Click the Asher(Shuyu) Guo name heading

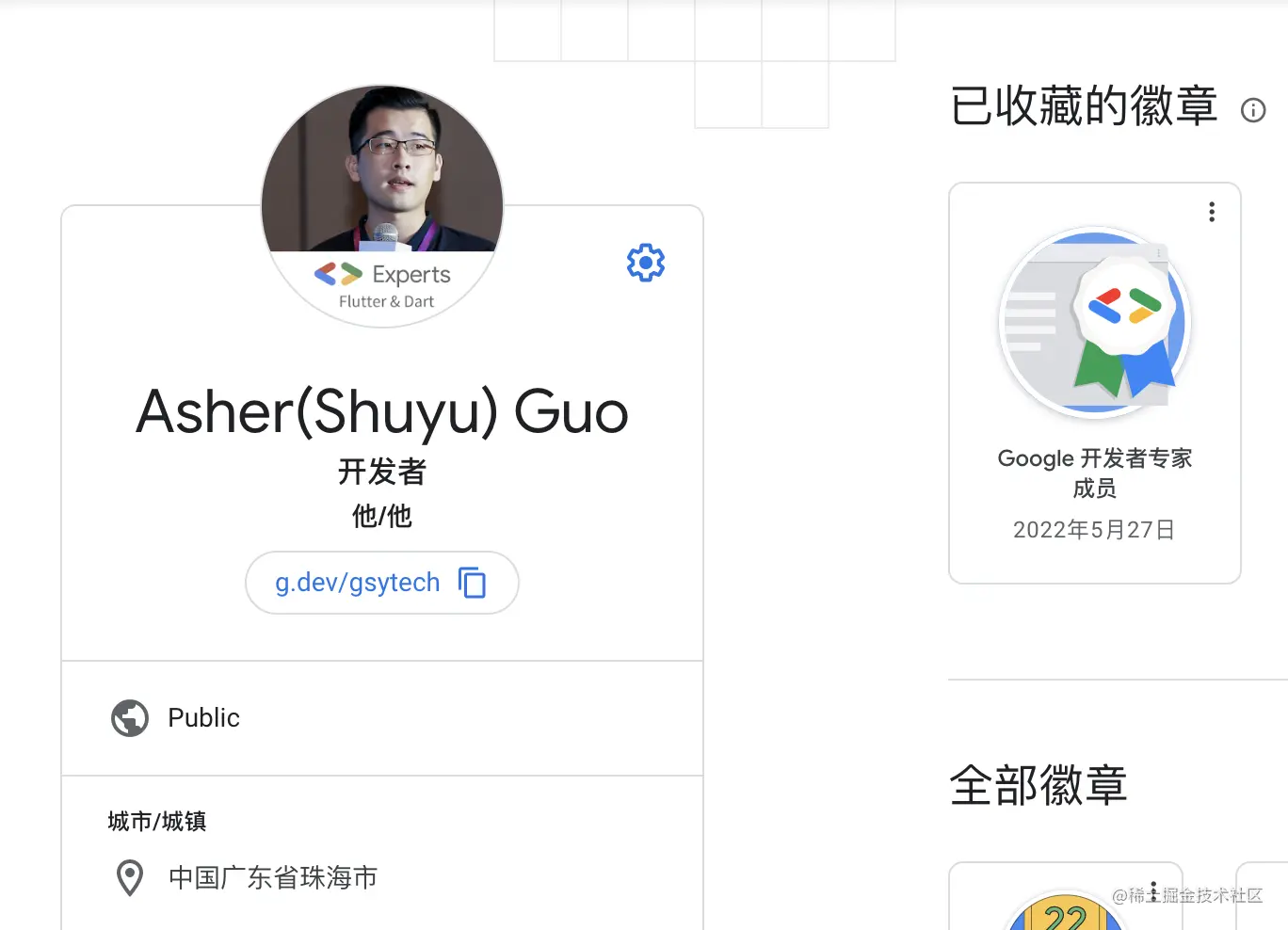tap(382, 411)
